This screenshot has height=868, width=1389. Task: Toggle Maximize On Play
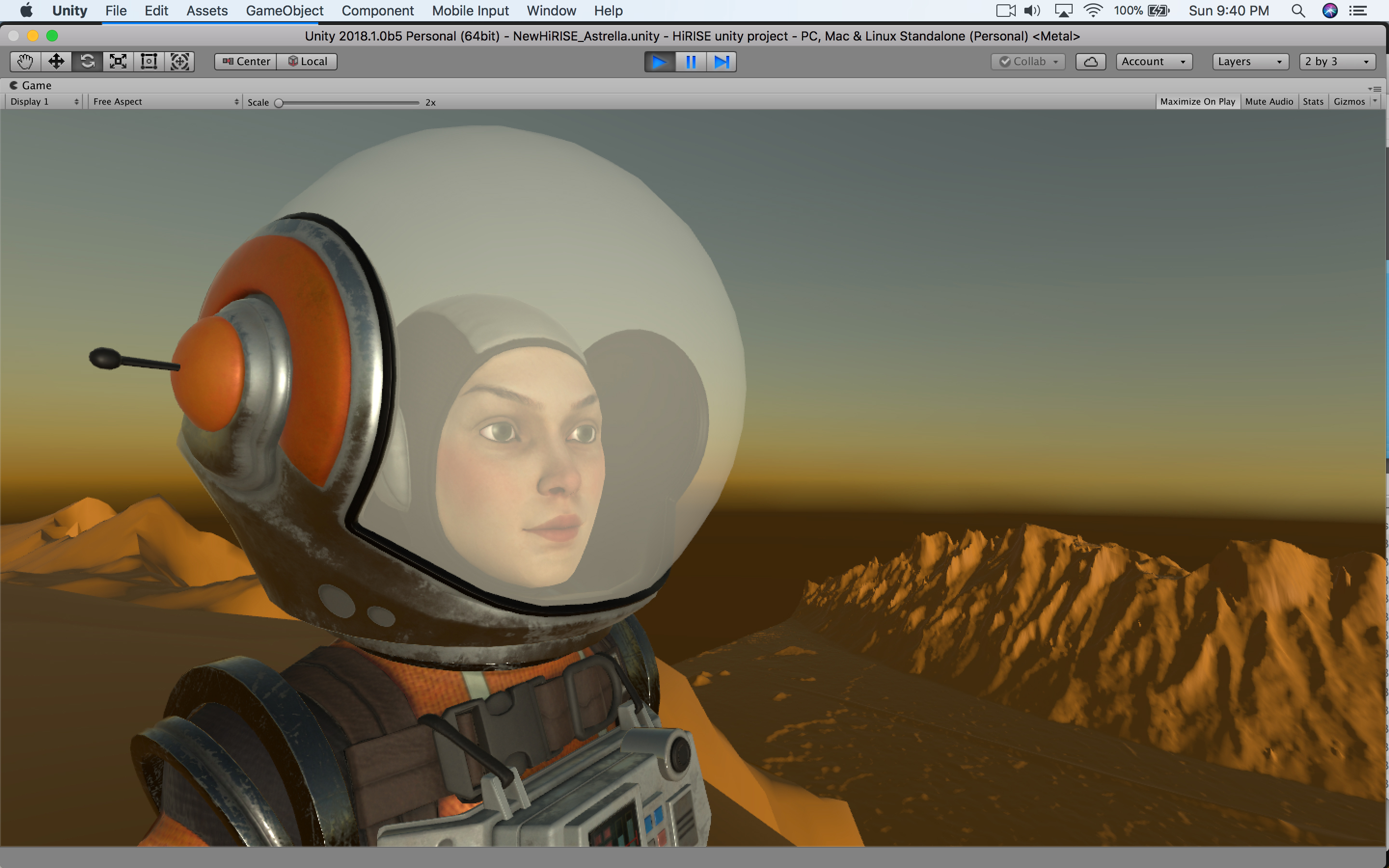click(1198, 102)
